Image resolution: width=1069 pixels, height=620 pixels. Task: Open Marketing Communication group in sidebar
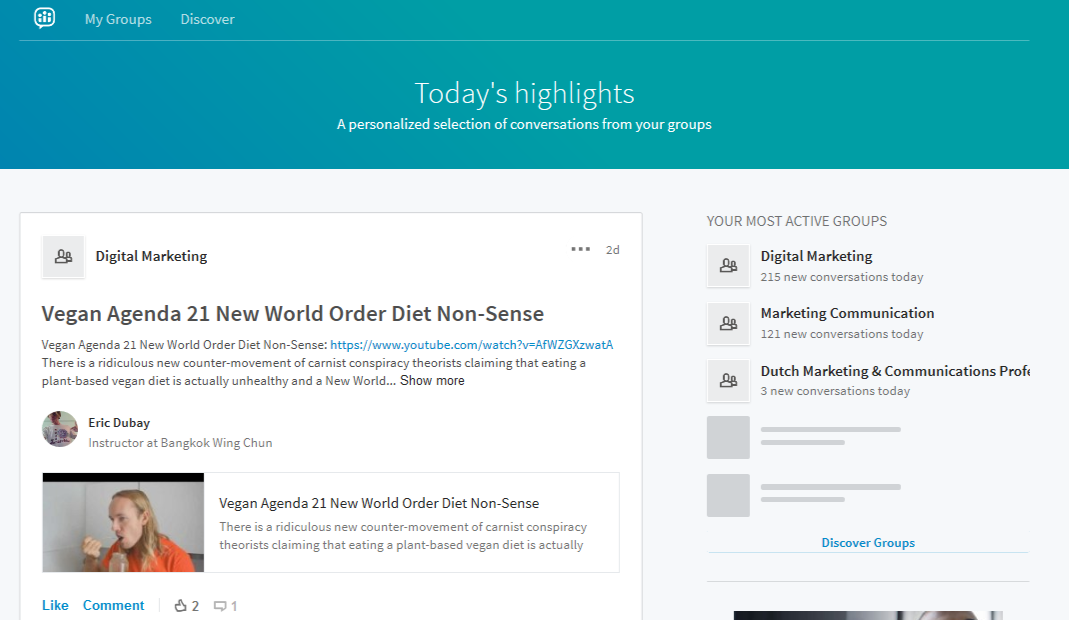[847, 313]
